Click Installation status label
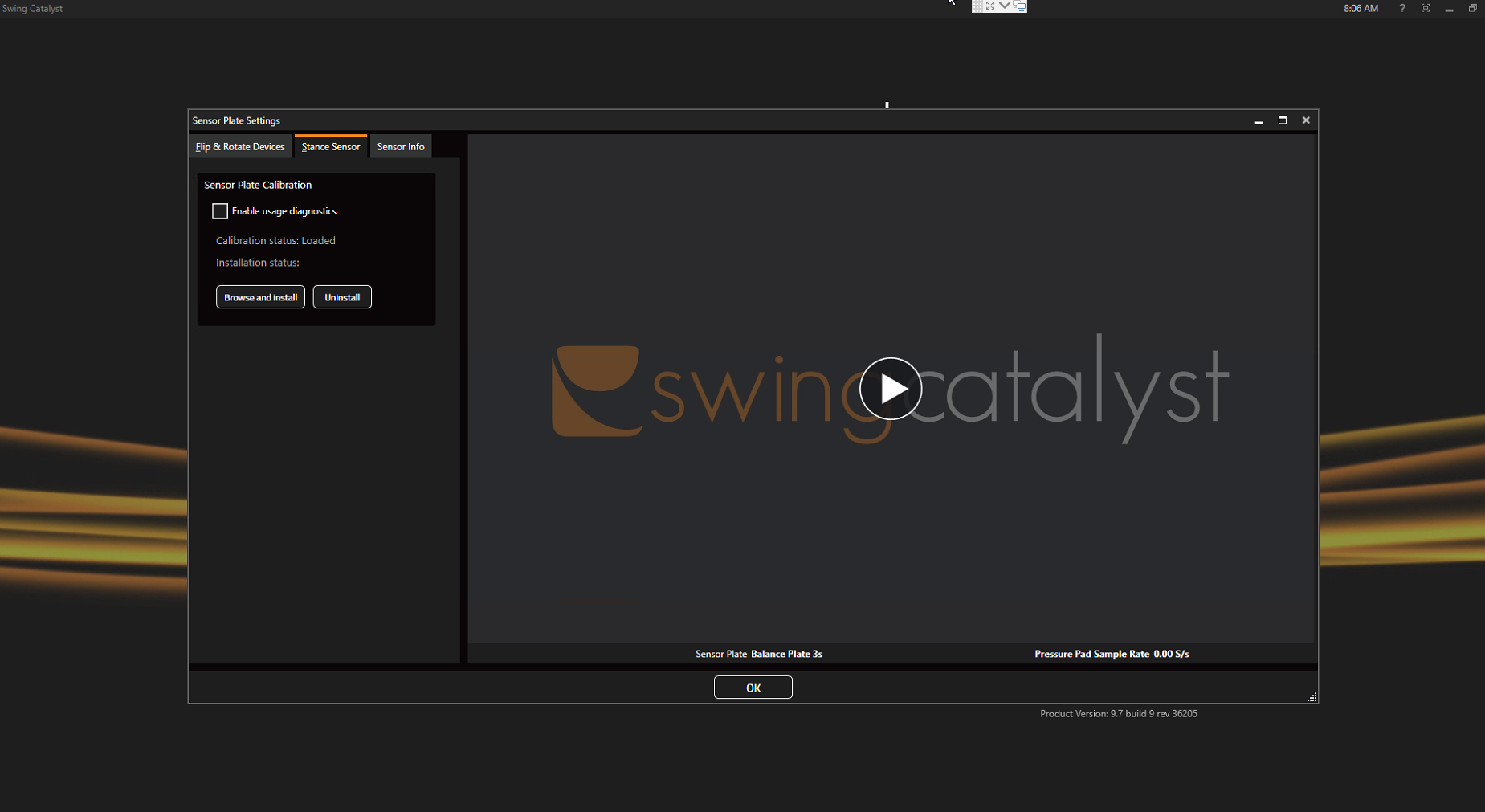The height and width of the screenshot is (812, 1485). [x=257, y=263]
